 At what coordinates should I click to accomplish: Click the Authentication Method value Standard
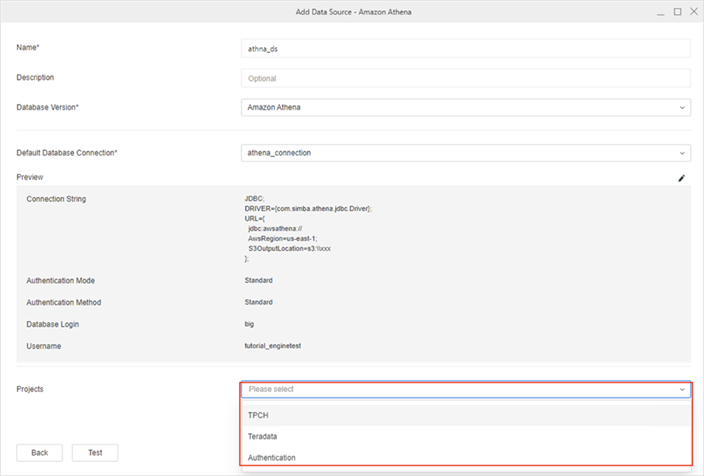coord(258,302)
